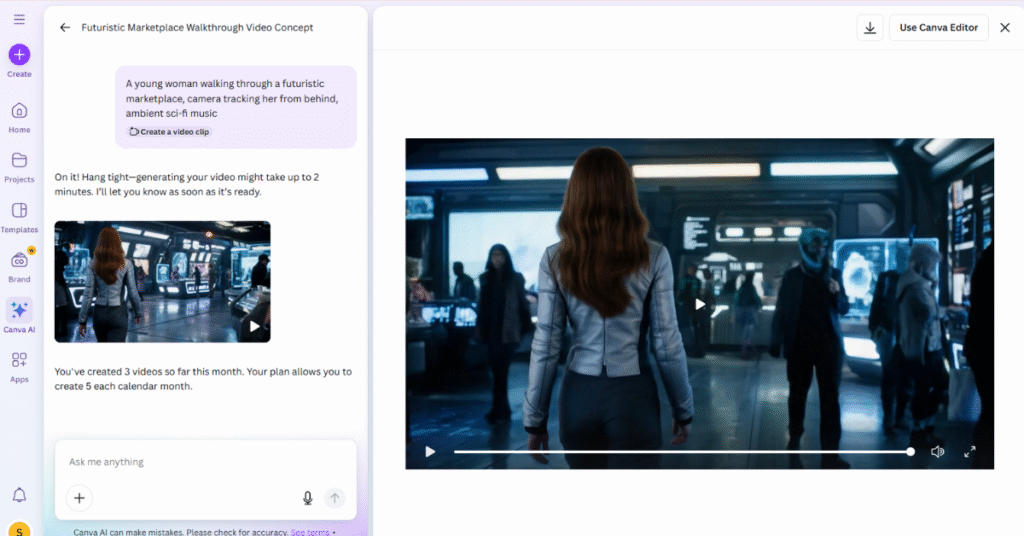
Task: Click the Ask me anything input field
Action: [x=206, y=462]
